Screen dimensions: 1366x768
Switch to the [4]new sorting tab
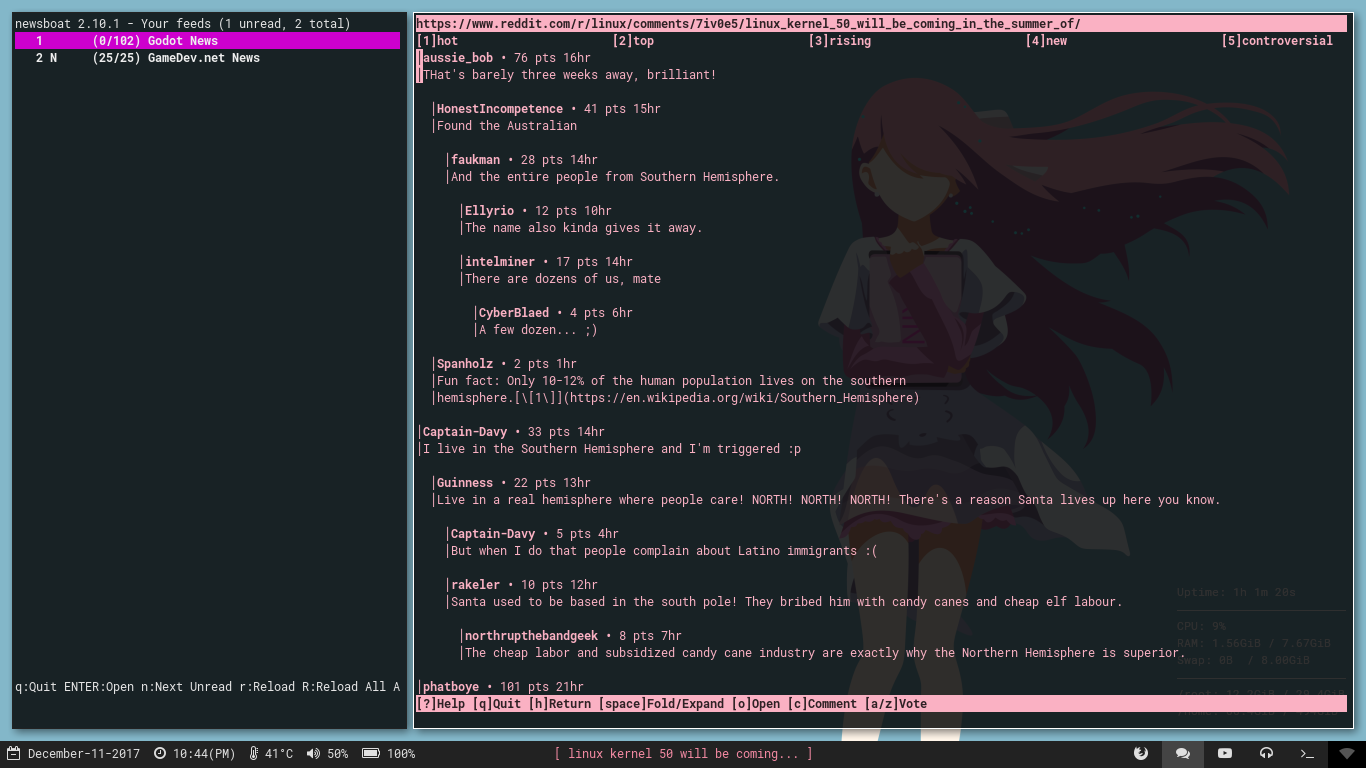(1046, 41)
